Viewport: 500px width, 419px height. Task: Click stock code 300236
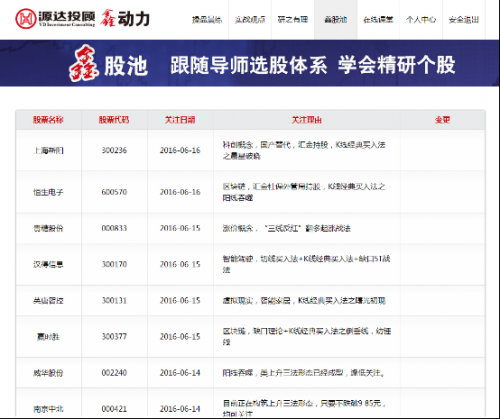click(x=114, y=150)
